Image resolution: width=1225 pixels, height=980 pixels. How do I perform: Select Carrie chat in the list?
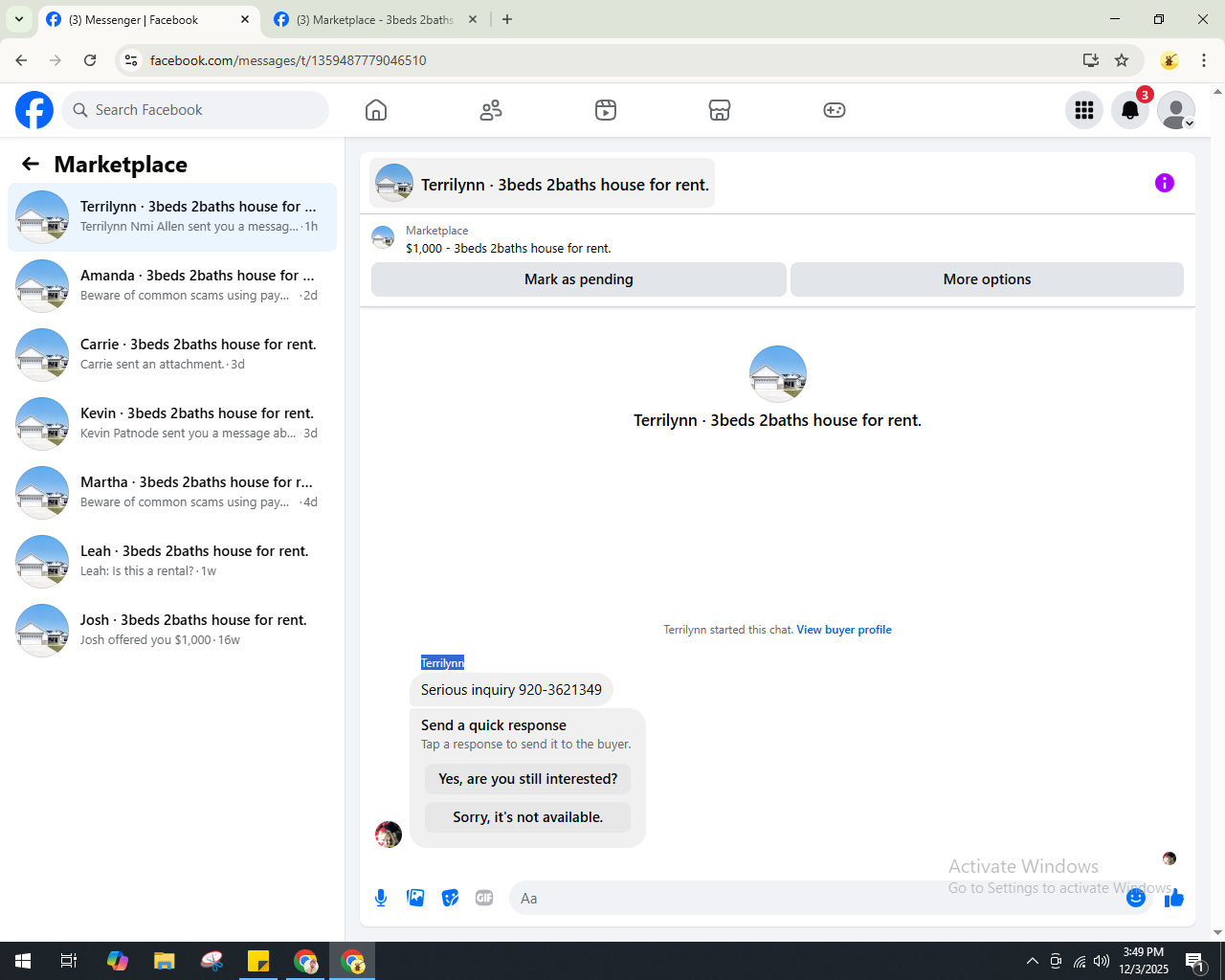pos(172,355)
